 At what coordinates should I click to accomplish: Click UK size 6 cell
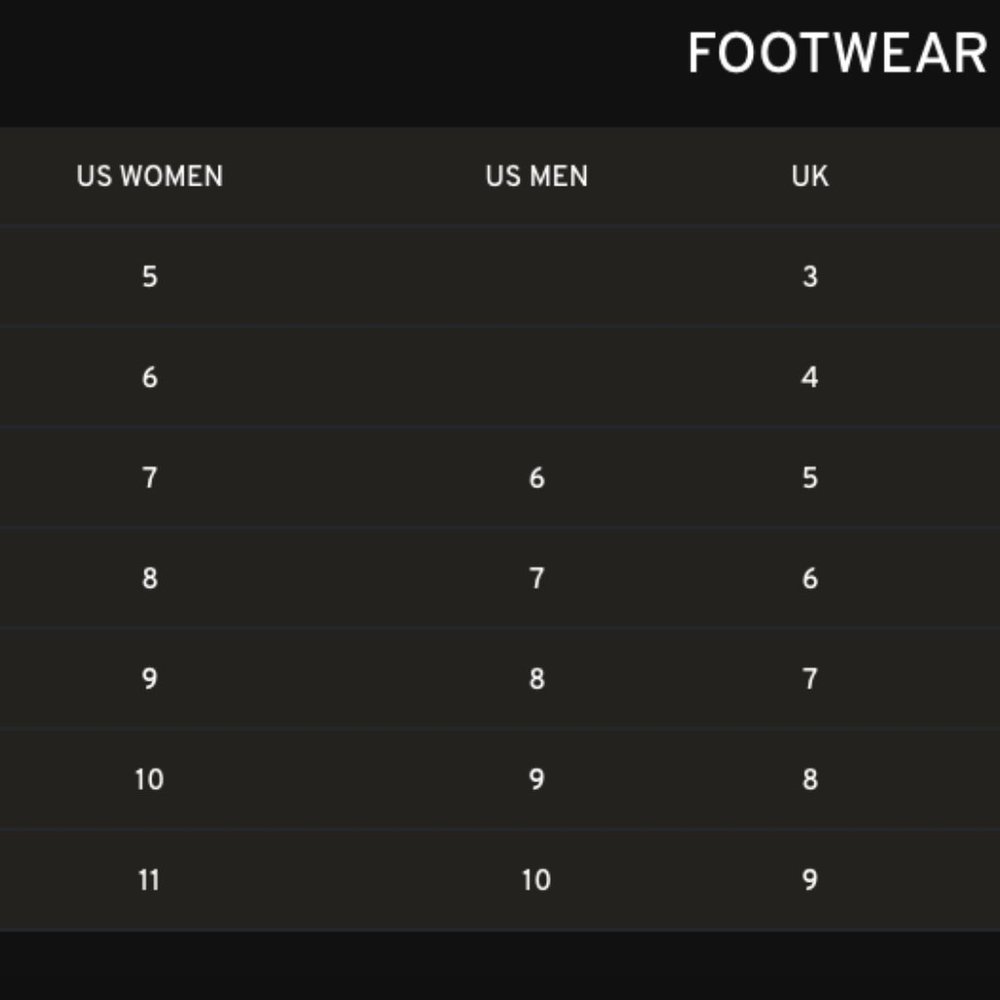(810, 578)
